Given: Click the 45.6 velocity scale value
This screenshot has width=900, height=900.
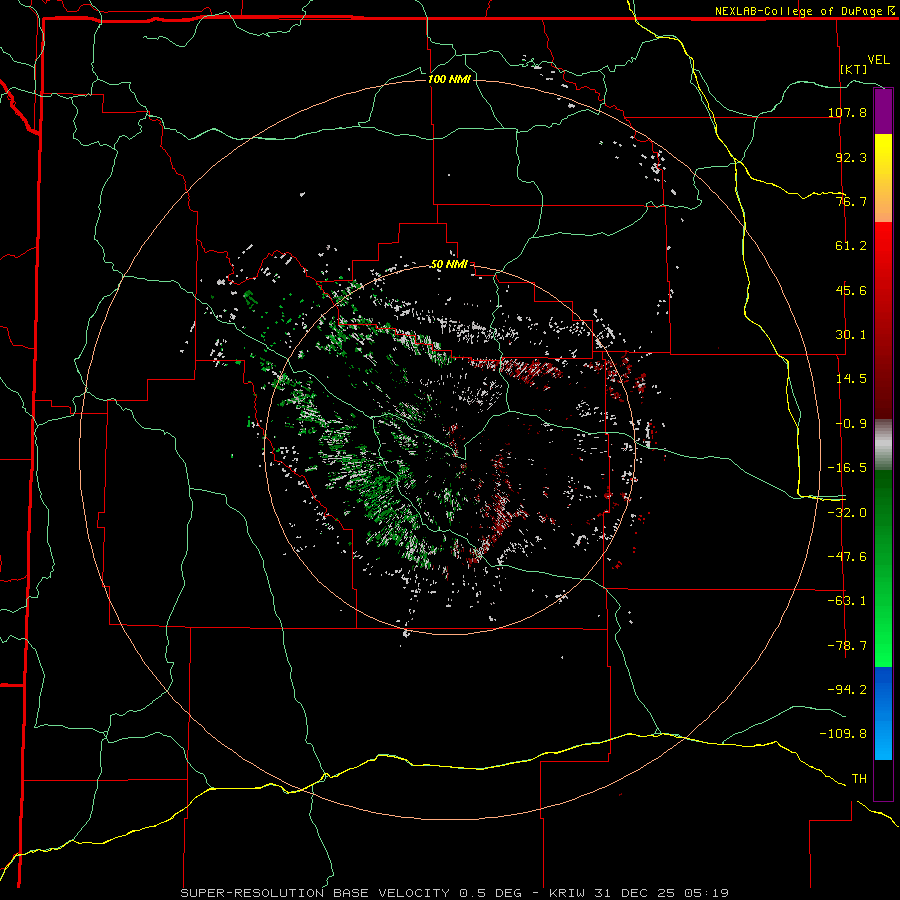Looking at the screenshot, I should tap(851, 290).
